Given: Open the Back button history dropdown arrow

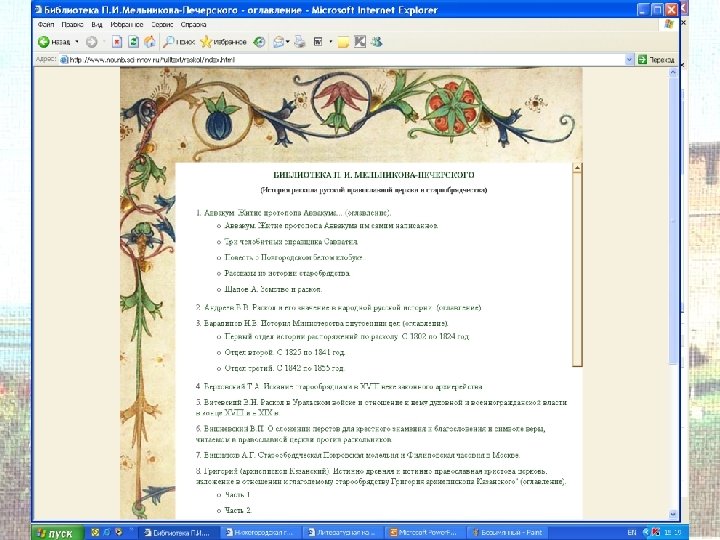Looking at the screenshot, I should 77,42.
